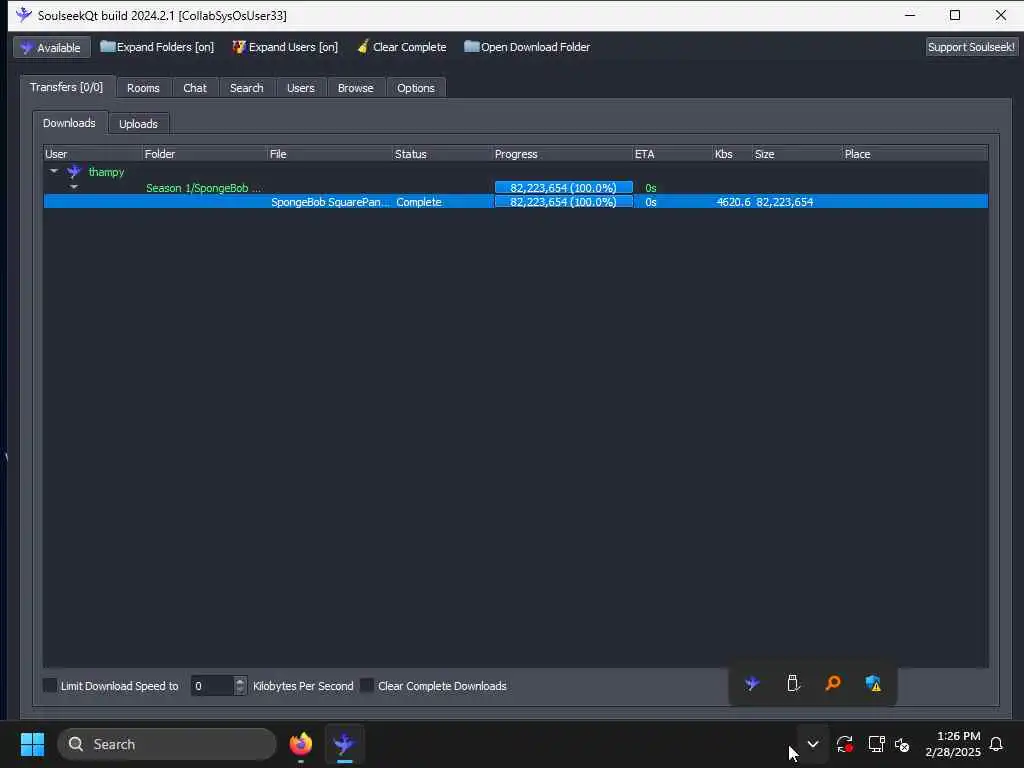Open Download Folder

(527, 47)
